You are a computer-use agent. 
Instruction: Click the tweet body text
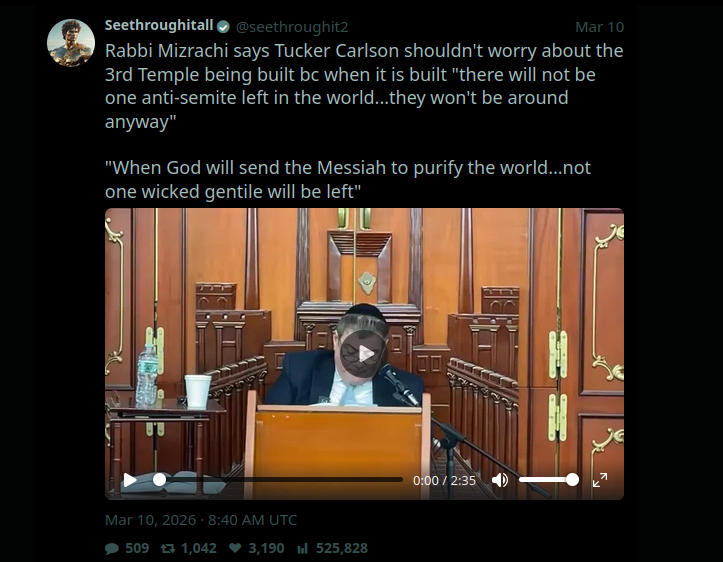364,121
